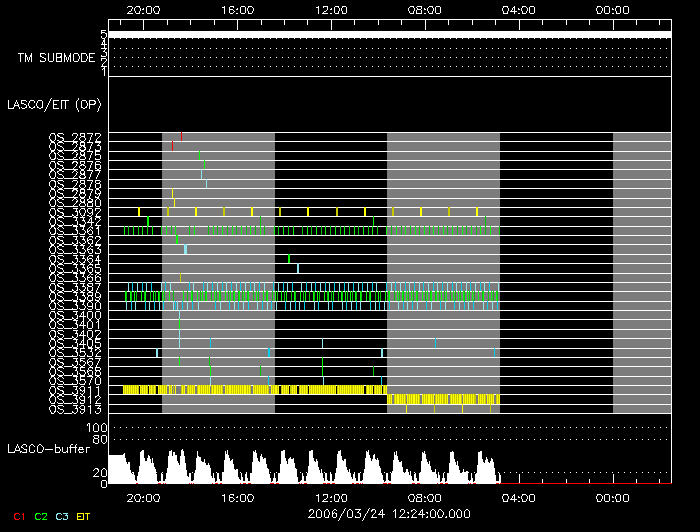
Task: Select 00:00 on the lower time axis
Action: tap(611, 497)
